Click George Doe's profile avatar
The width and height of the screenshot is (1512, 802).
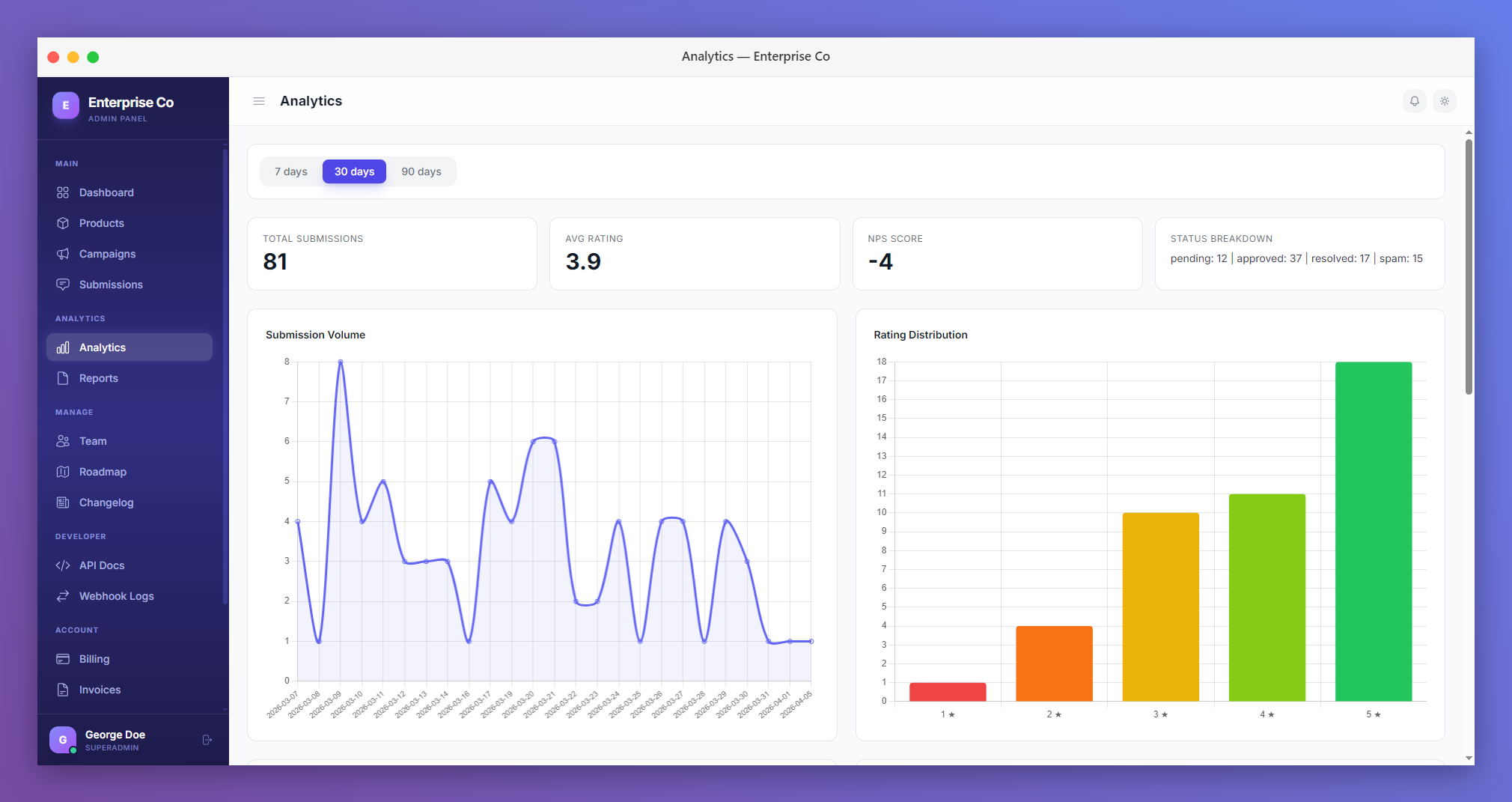pos(63,740)
